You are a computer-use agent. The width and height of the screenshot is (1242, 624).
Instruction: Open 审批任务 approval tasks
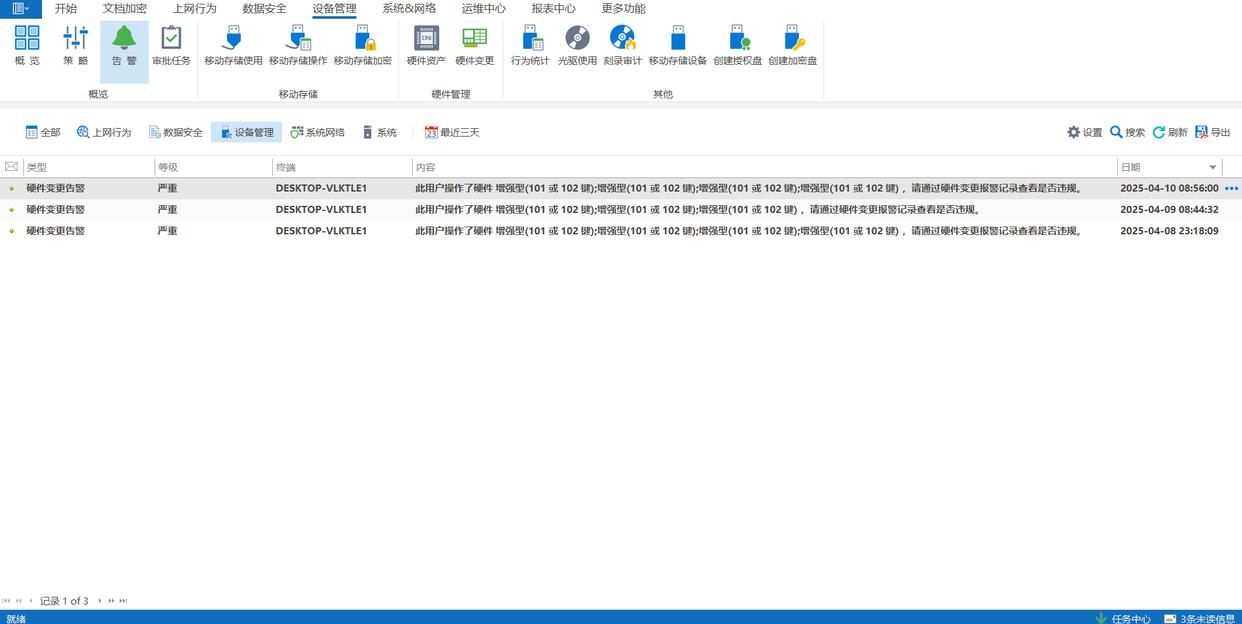coord(171,47)
